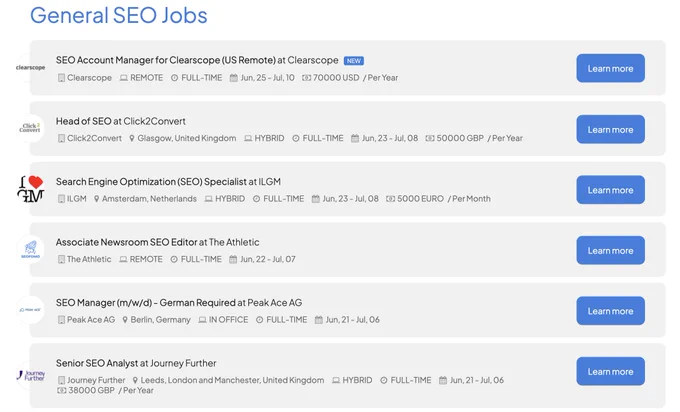Click location pin beside Leeds, London and Manchester

[135, 380]
